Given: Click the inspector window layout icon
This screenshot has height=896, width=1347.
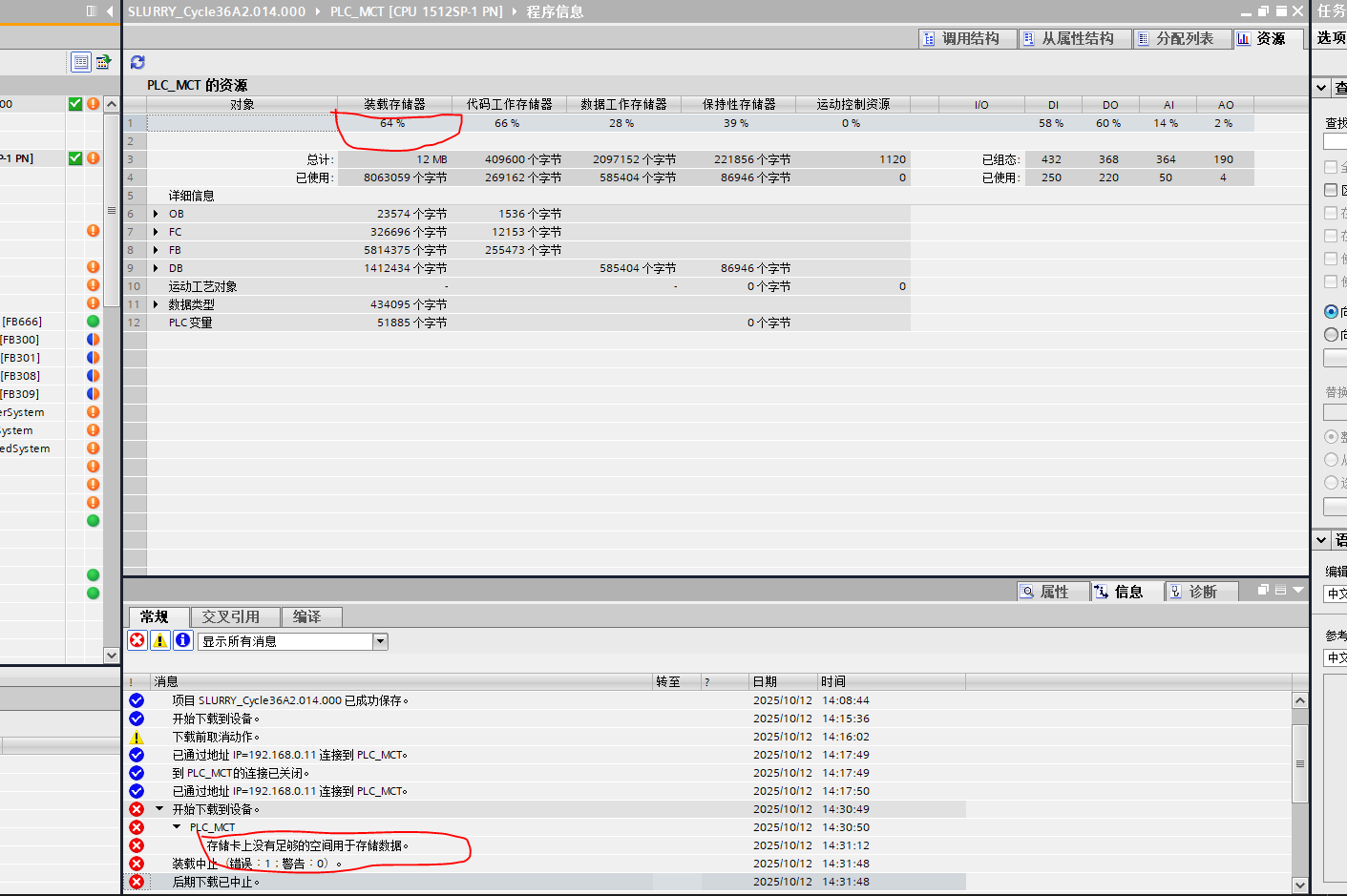Looking at the screenshot, I should pos(1280,590).
